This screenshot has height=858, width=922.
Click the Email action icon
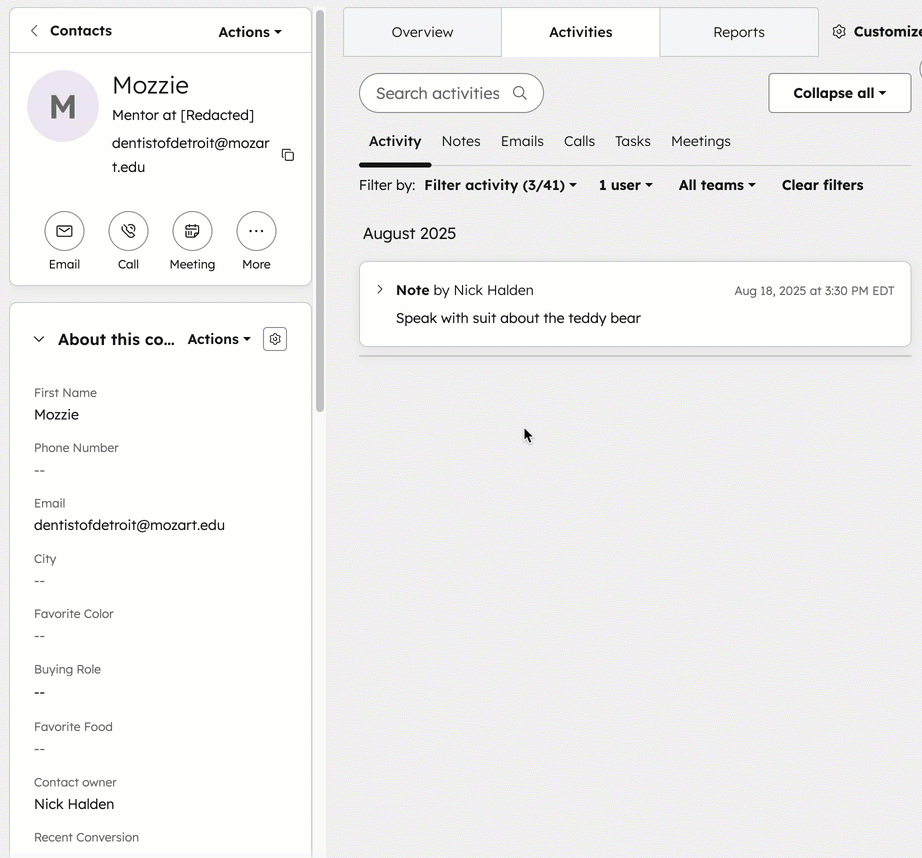coord(64,231)
